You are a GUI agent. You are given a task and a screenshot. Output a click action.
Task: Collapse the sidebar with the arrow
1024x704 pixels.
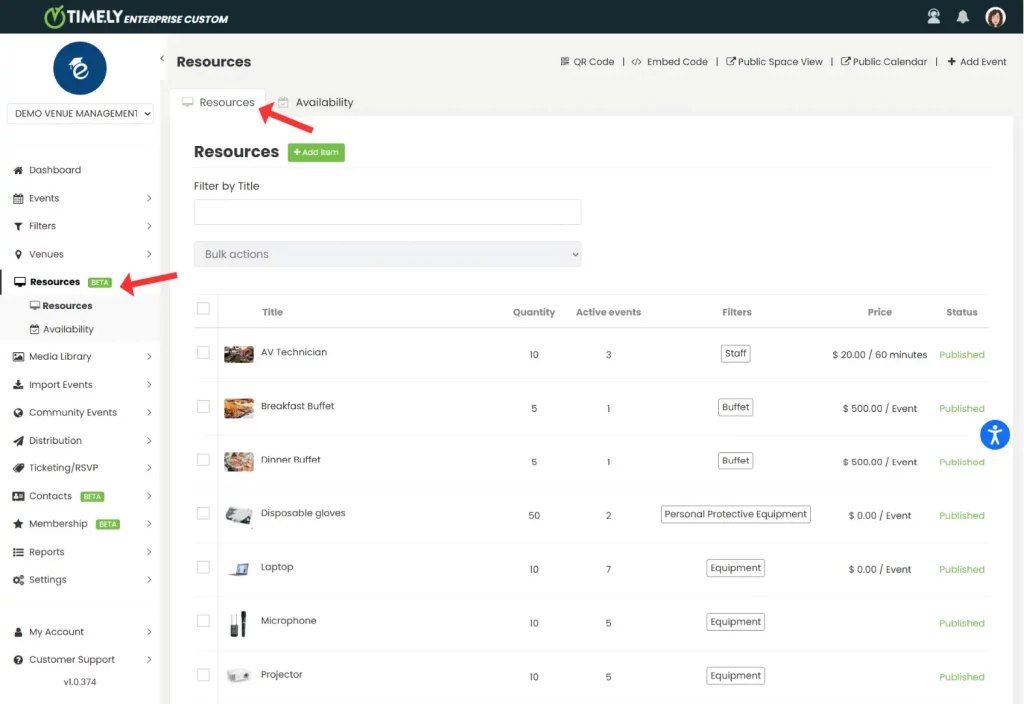pyautogui.click(x=162, y=58)
